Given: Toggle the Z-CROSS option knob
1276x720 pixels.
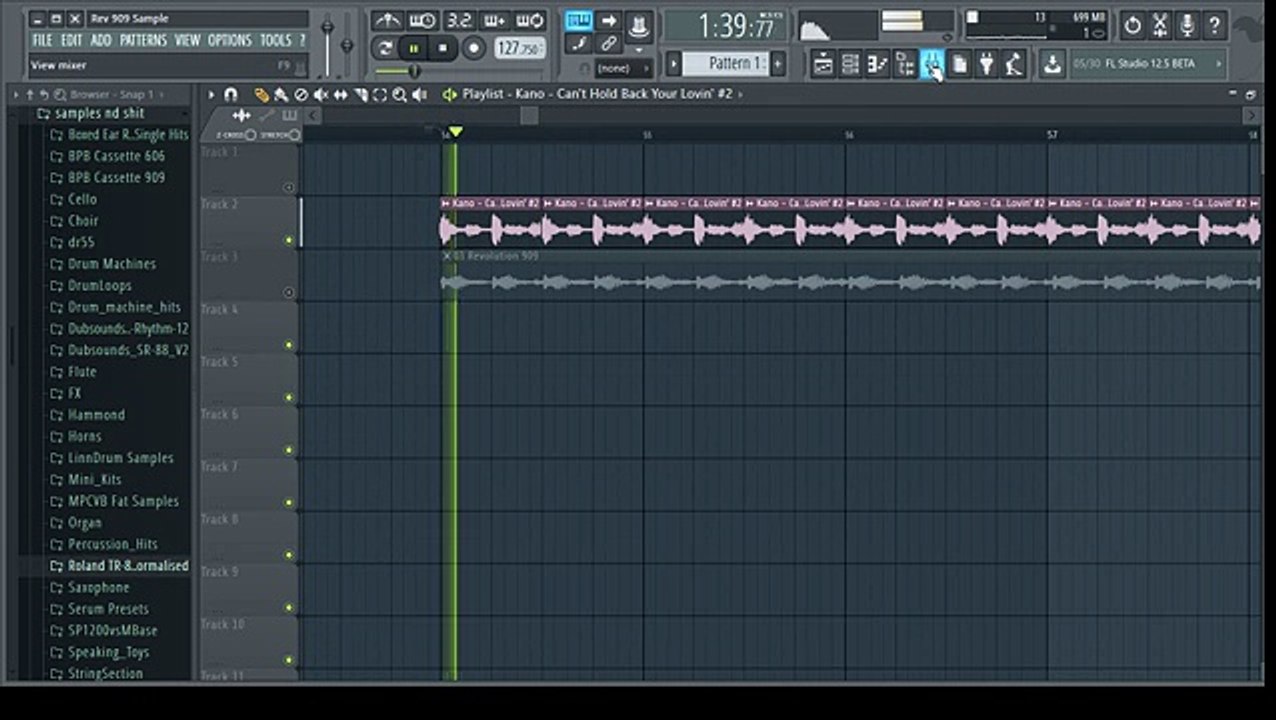Looking at the screenshot, I should [x=250, y=135].
